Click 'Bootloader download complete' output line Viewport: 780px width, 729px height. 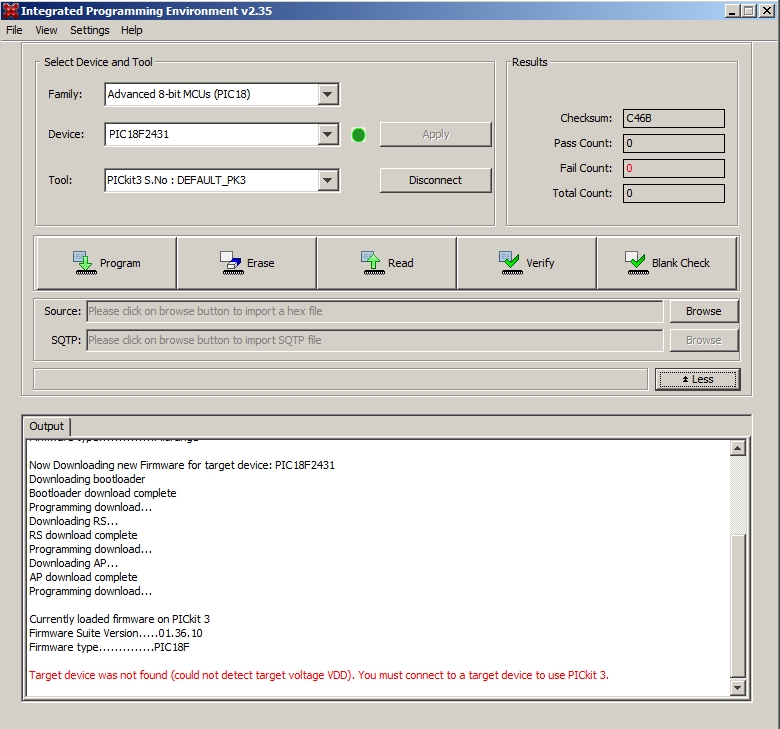point(102,493)
